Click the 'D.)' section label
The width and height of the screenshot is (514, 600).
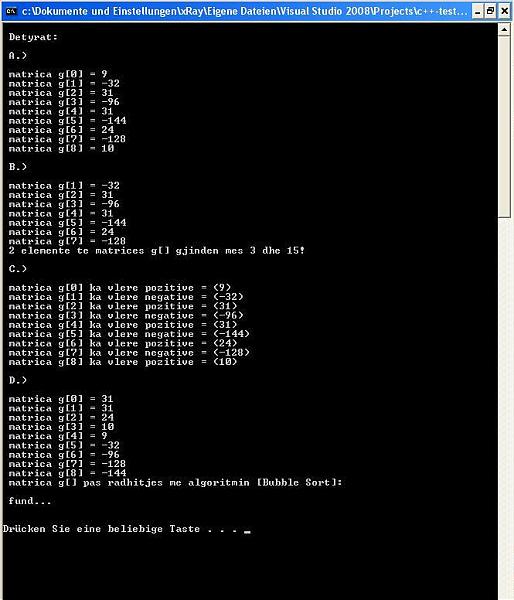(18, 380)
